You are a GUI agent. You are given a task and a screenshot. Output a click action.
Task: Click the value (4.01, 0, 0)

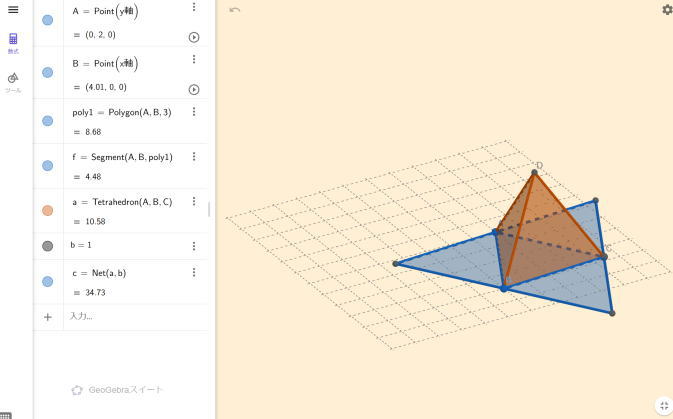pyautogui.click(x=106, y=87)
